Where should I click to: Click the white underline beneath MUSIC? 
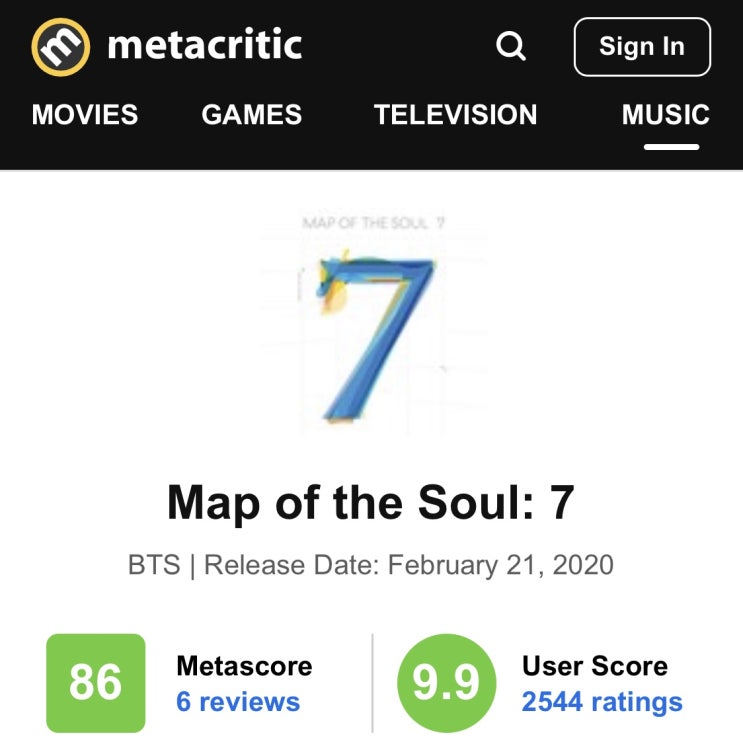point(671,147)
